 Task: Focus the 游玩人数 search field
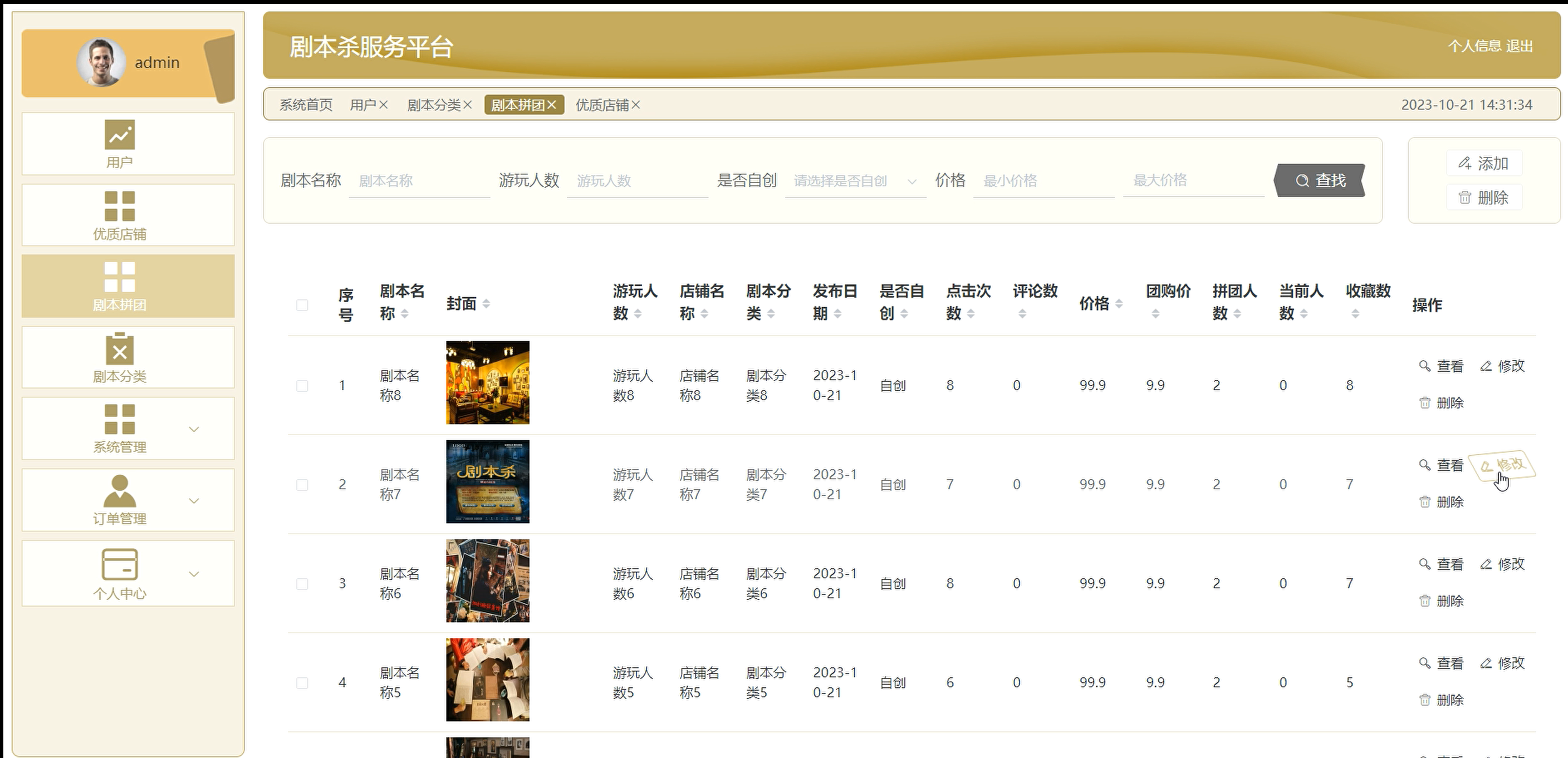point(638,181)
